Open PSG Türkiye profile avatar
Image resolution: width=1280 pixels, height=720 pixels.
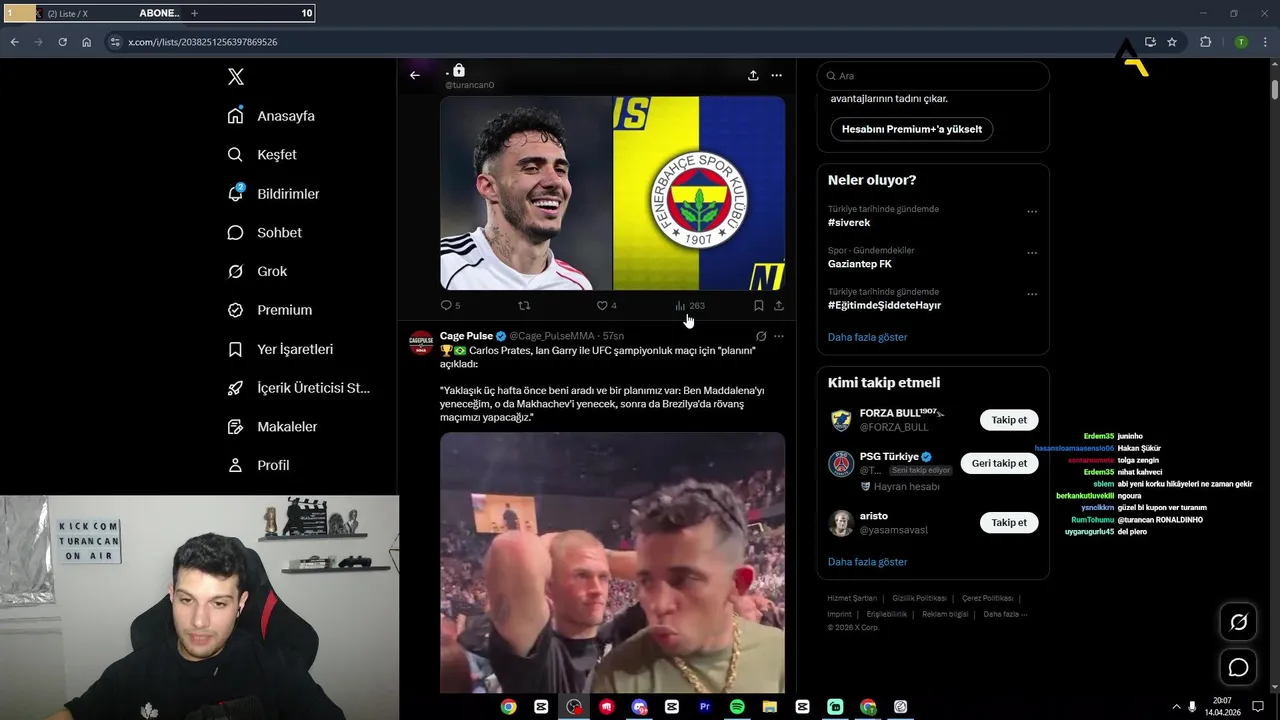pos(841,464)
